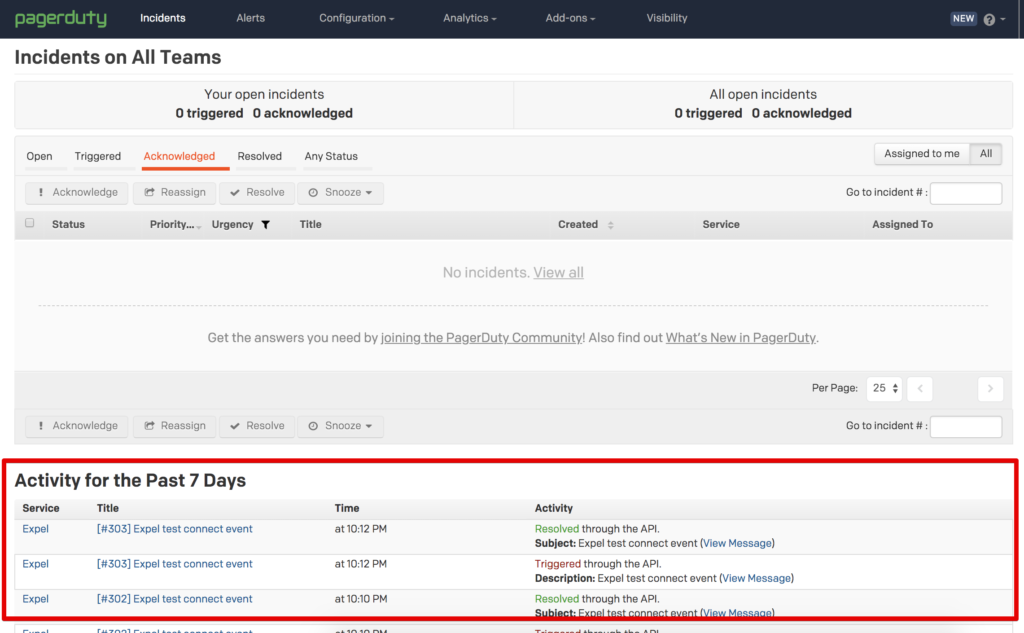The height and width of the screenshot is (633, 1024).
Task: Click the NEW badge in header
Action: click(x=963, y=18)
